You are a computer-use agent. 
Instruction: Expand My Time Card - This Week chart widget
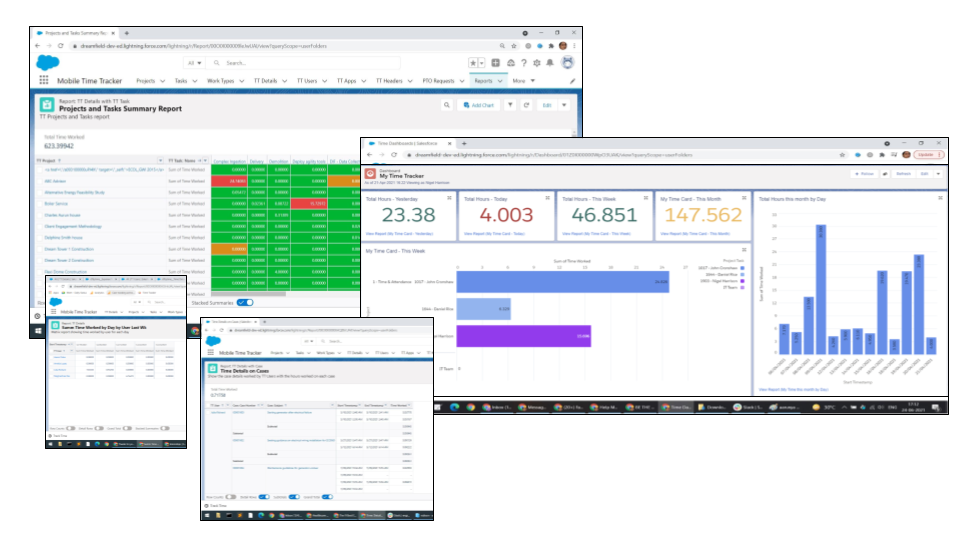(x=744, y=250)
